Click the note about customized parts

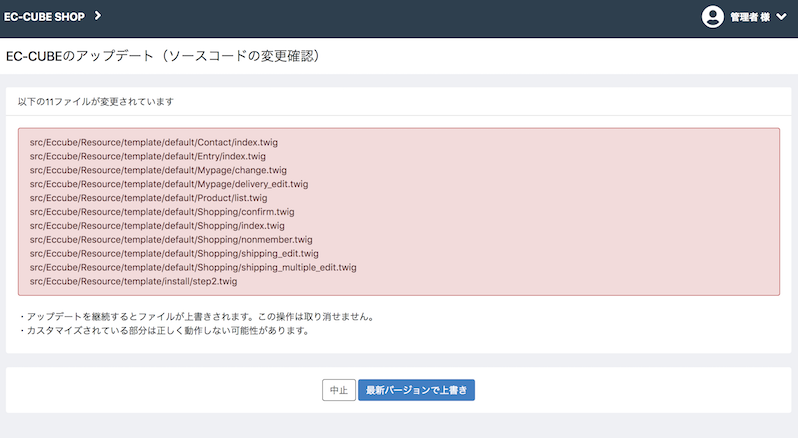pyautogui.click(x=164, y=331)
